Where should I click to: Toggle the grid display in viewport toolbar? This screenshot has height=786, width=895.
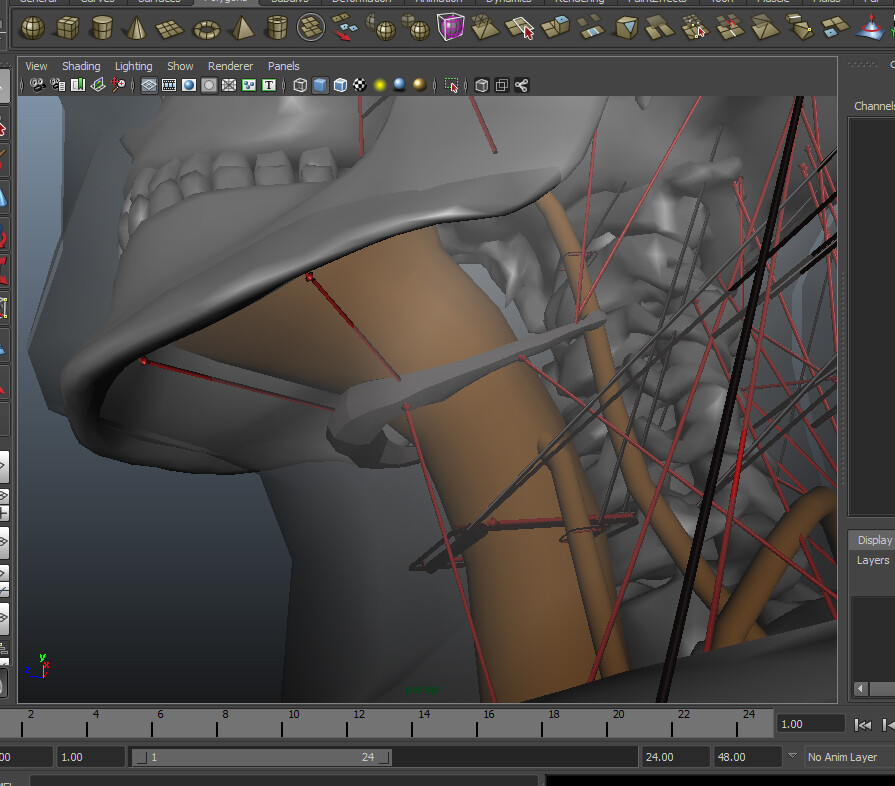coord(149,86)
